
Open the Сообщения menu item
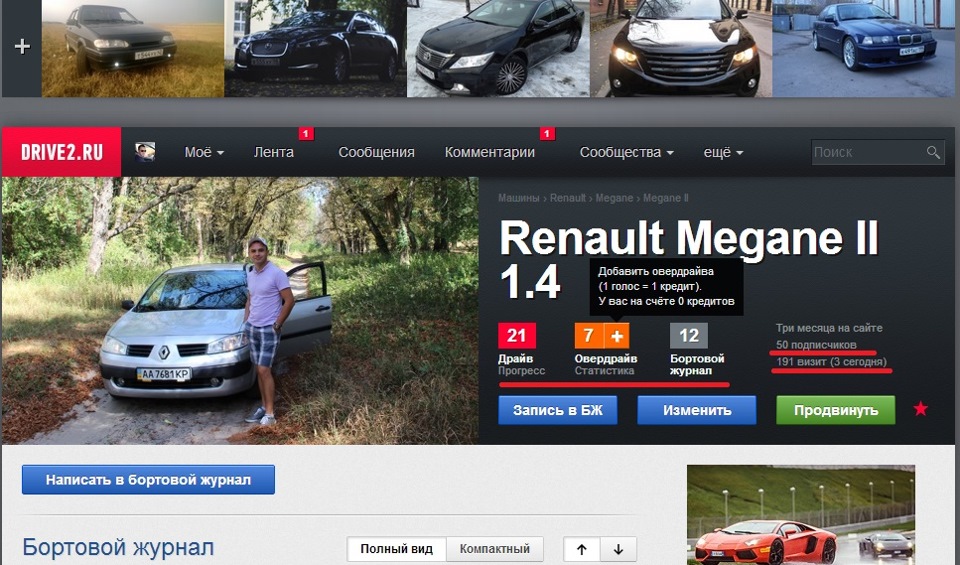point(377,152)
